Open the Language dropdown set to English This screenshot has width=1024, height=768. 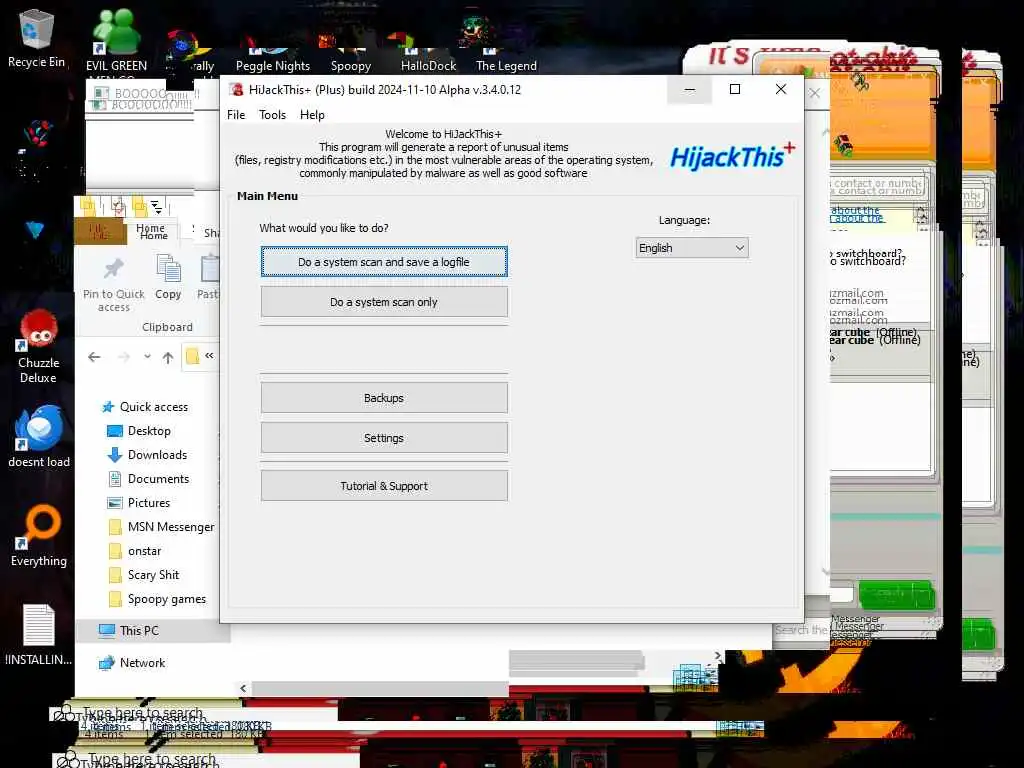point(692,248)
